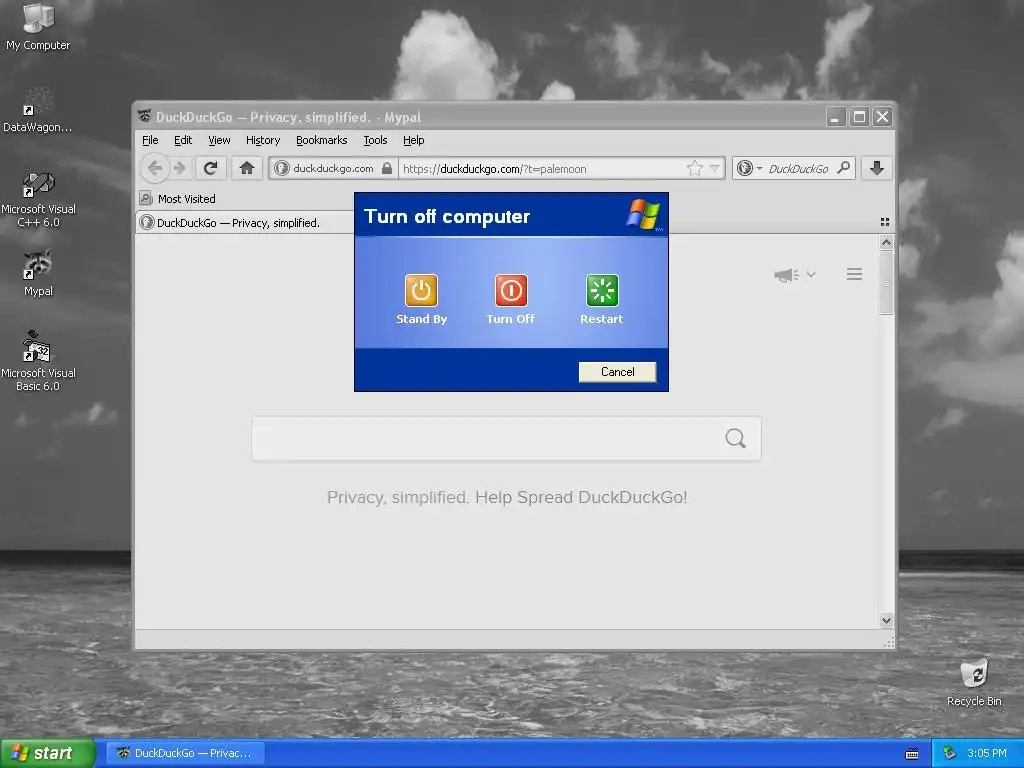Expand the chevron beside the megaphone
1024x768 pixels.
point(811,274)
